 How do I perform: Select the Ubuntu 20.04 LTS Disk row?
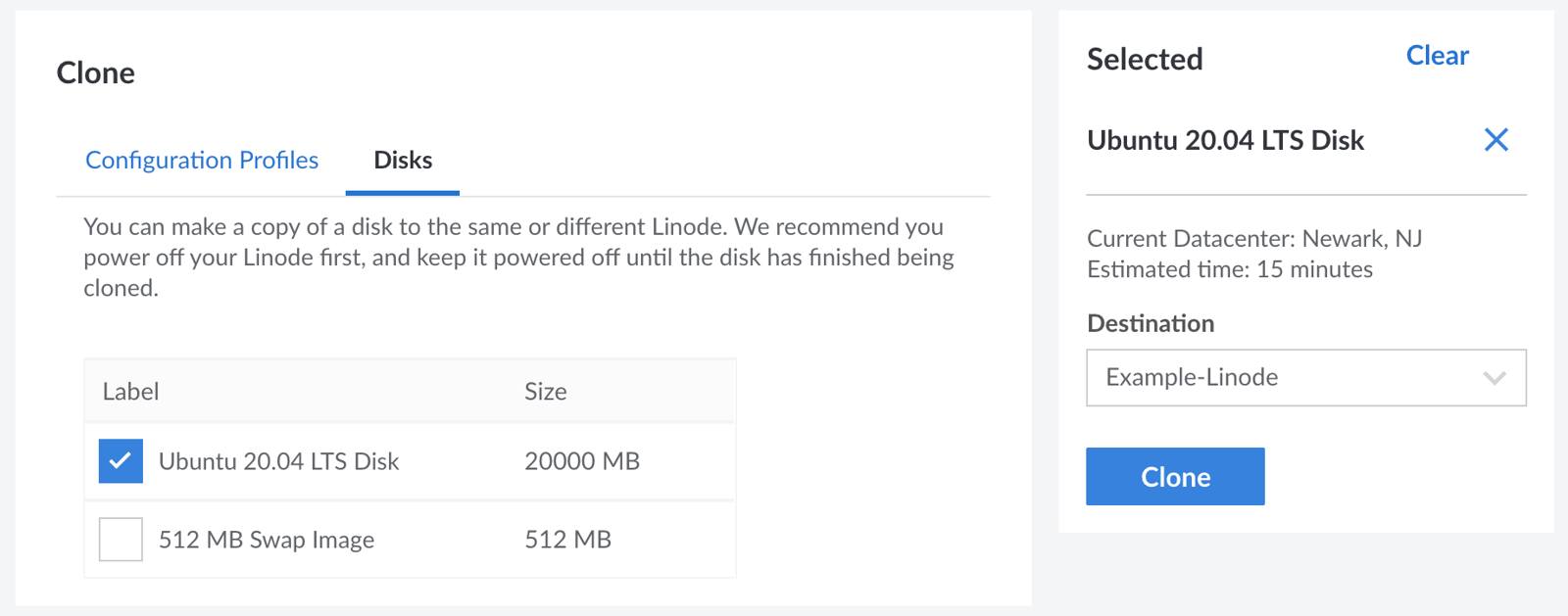coord(279,460)
